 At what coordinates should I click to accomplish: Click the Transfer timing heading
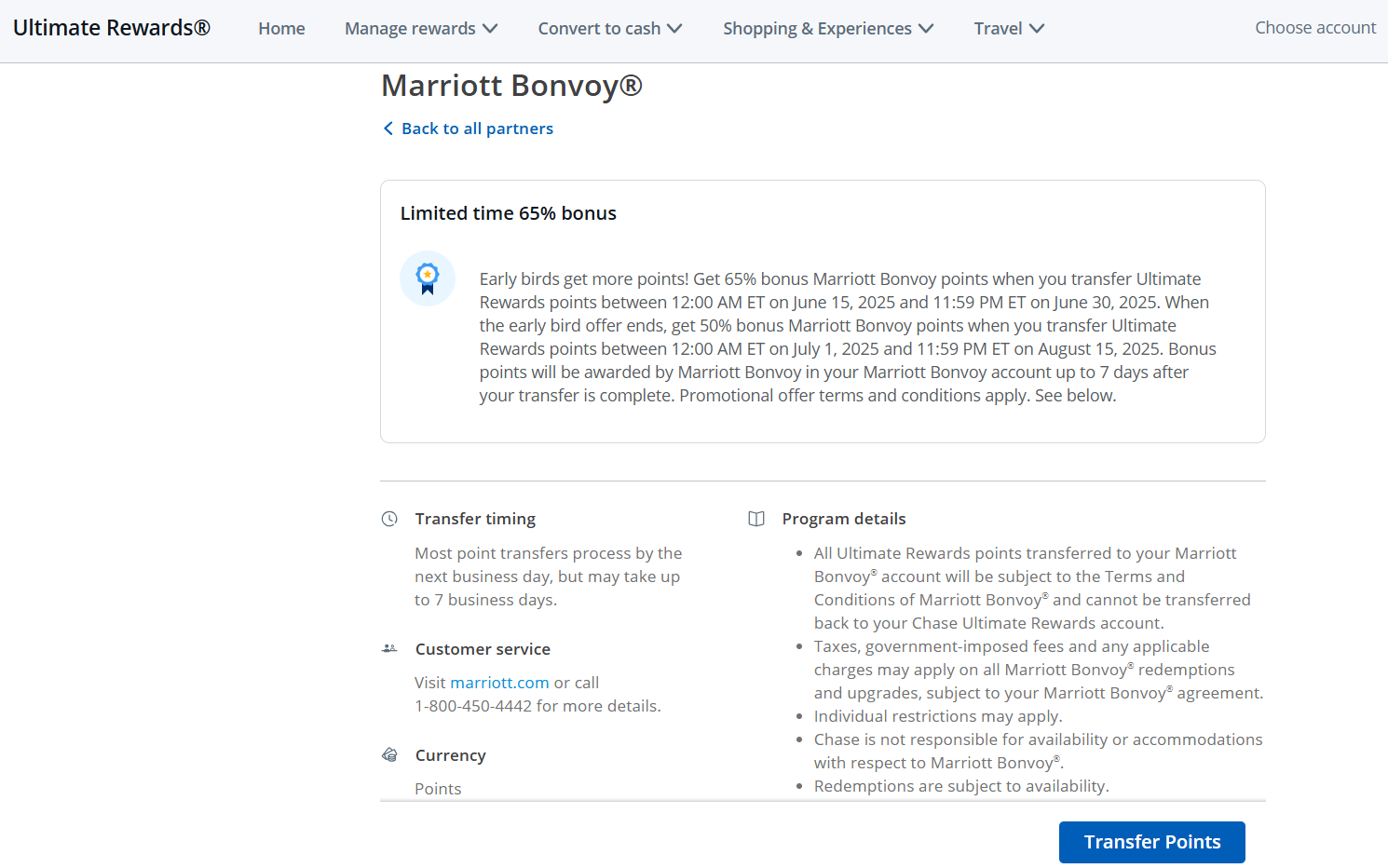pos(475,519)
